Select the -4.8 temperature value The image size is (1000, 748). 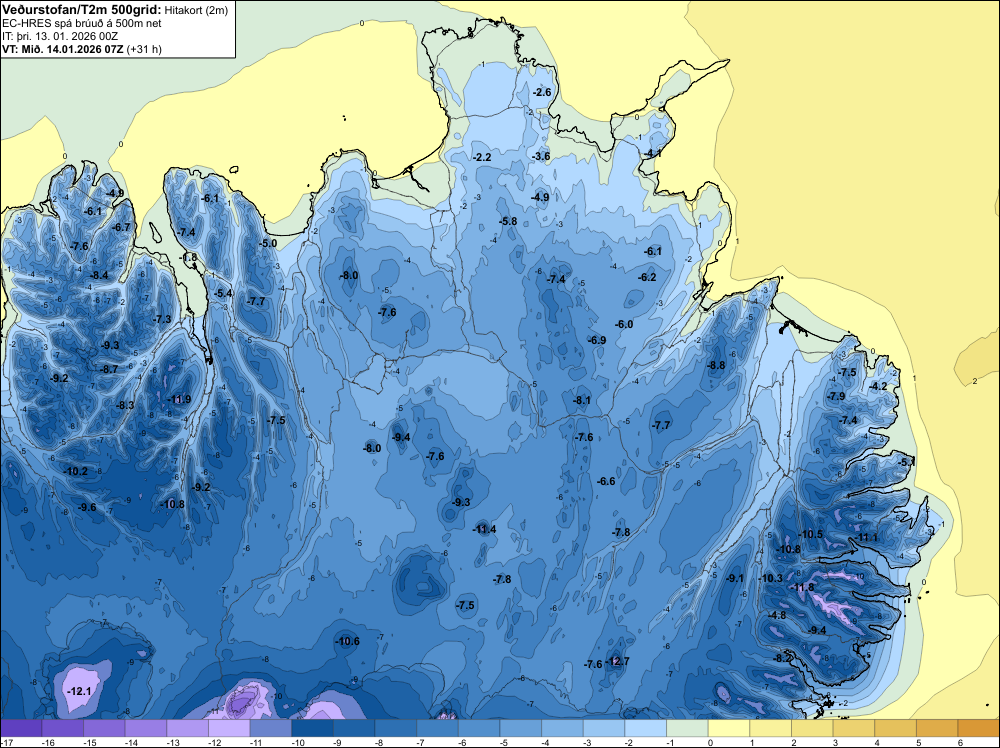[x=777, y=616]
